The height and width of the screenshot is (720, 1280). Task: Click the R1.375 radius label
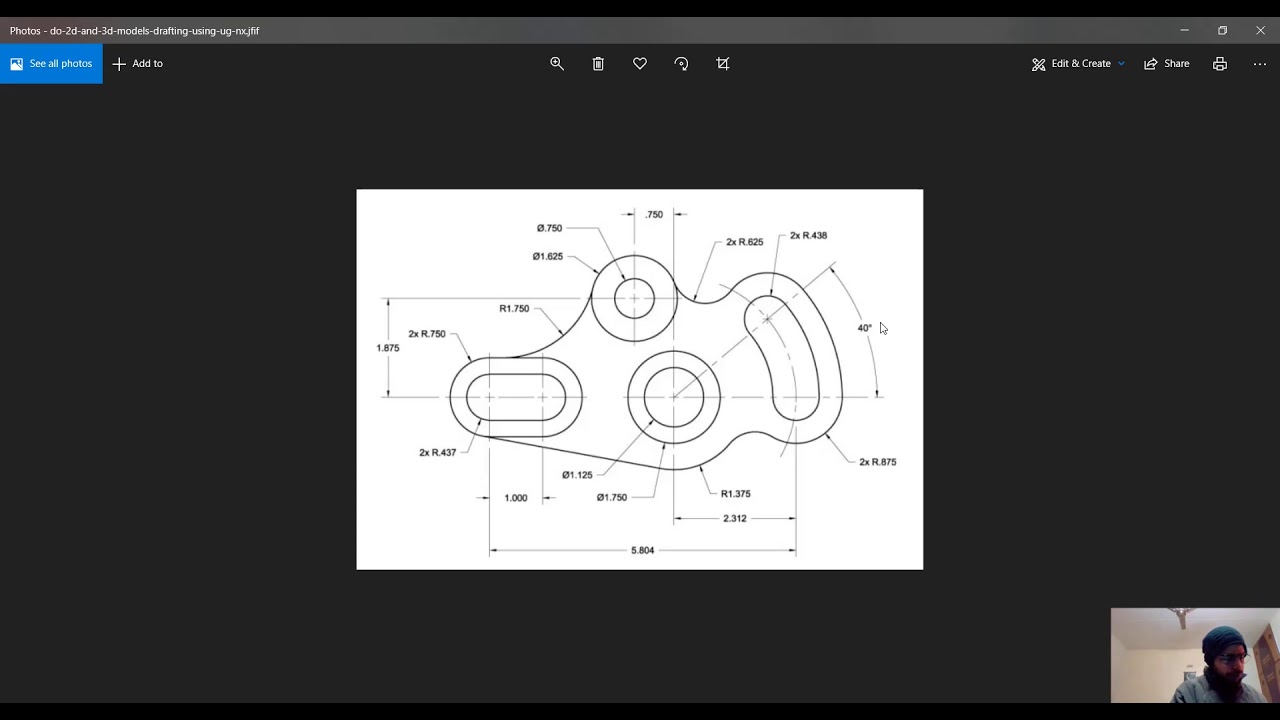(x=735, y=493)
